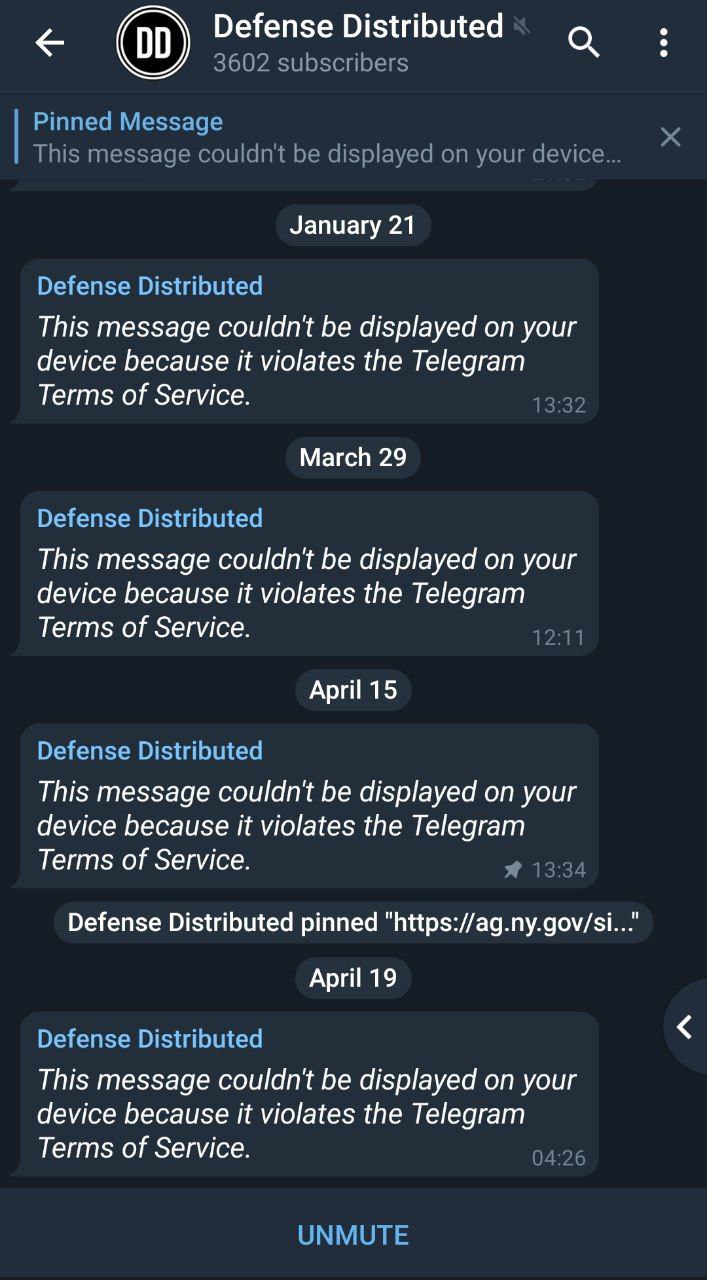Tap the side share arrow handle
The width and height of the screenshot is (707, 1280).
click(x=685, y=1026)
